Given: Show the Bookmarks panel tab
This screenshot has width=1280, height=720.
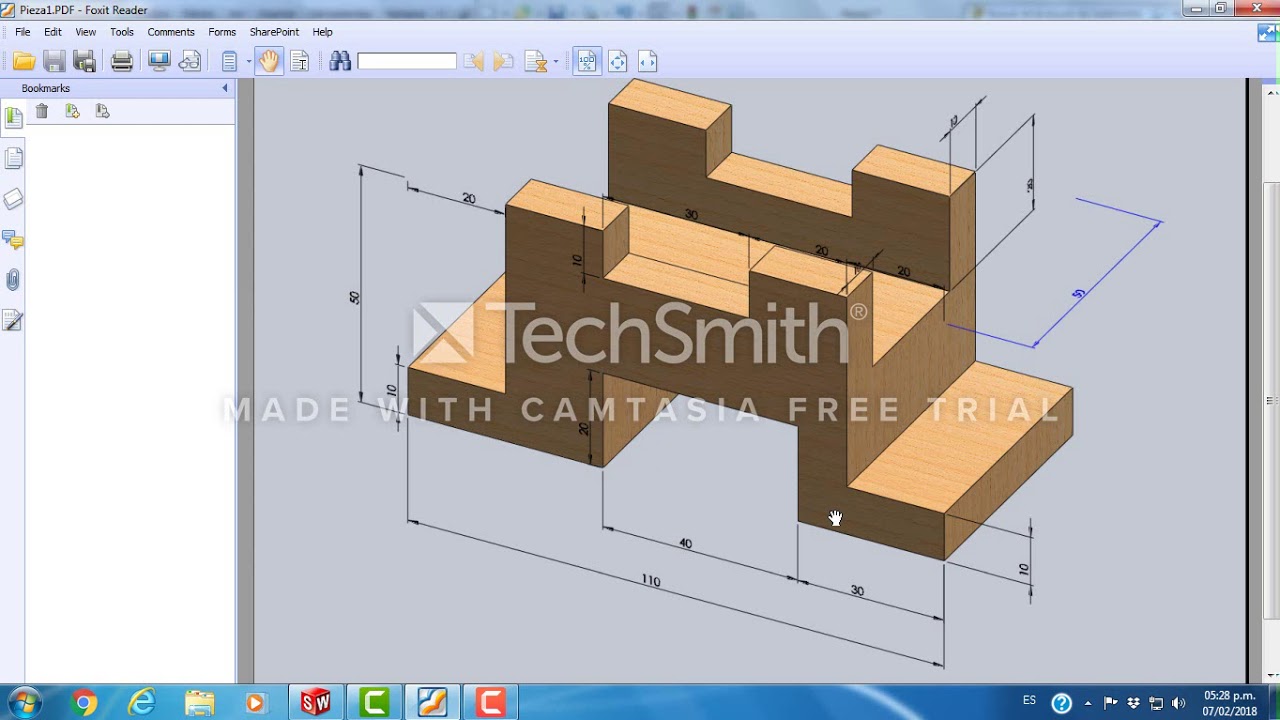Looking at the screenshot, I should tap(13, 117).
